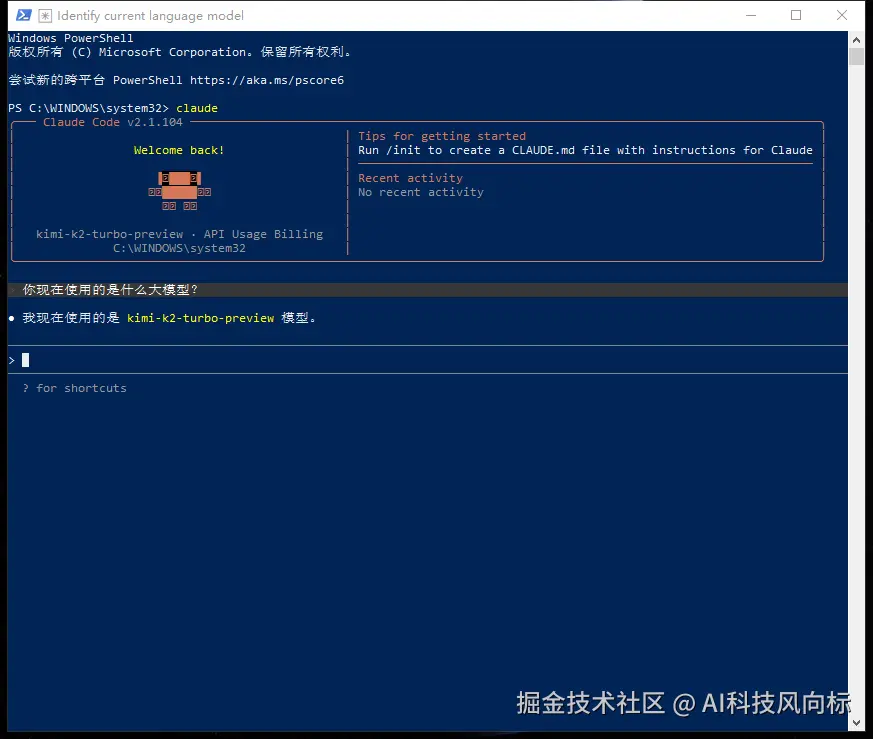The width and height of the screenshot is (873, 739).
Task: Click the Microsoft Corporation copyright line
Action: (x=179, y=52)
